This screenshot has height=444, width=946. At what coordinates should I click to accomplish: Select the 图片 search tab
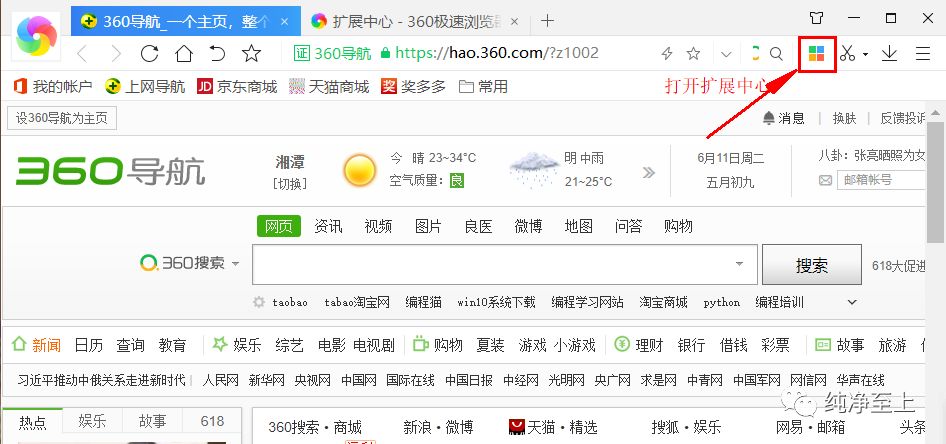coord(428,226)
